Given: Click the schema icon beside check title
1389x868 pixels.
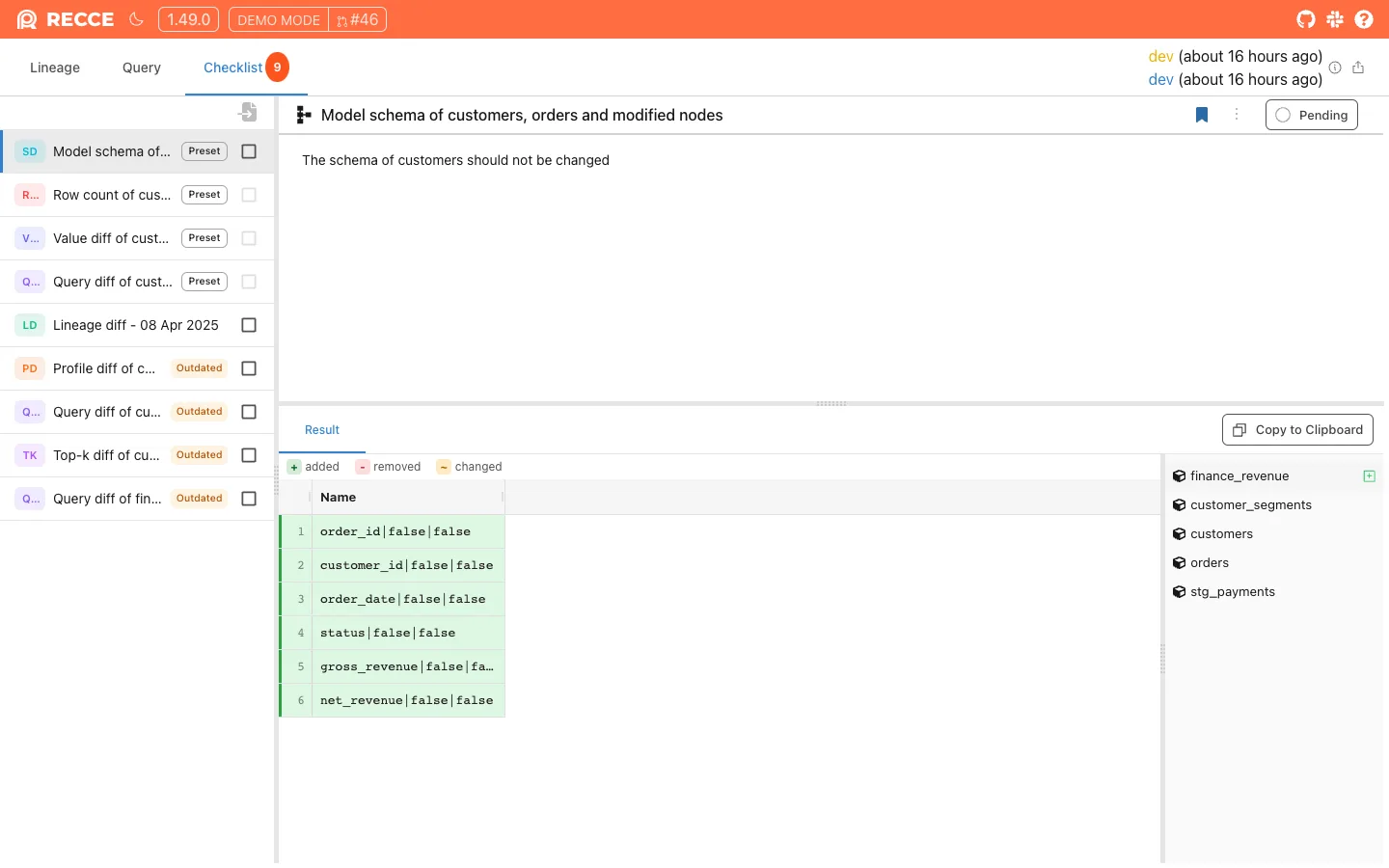Looking at the screenshot, I should [303, 115].
